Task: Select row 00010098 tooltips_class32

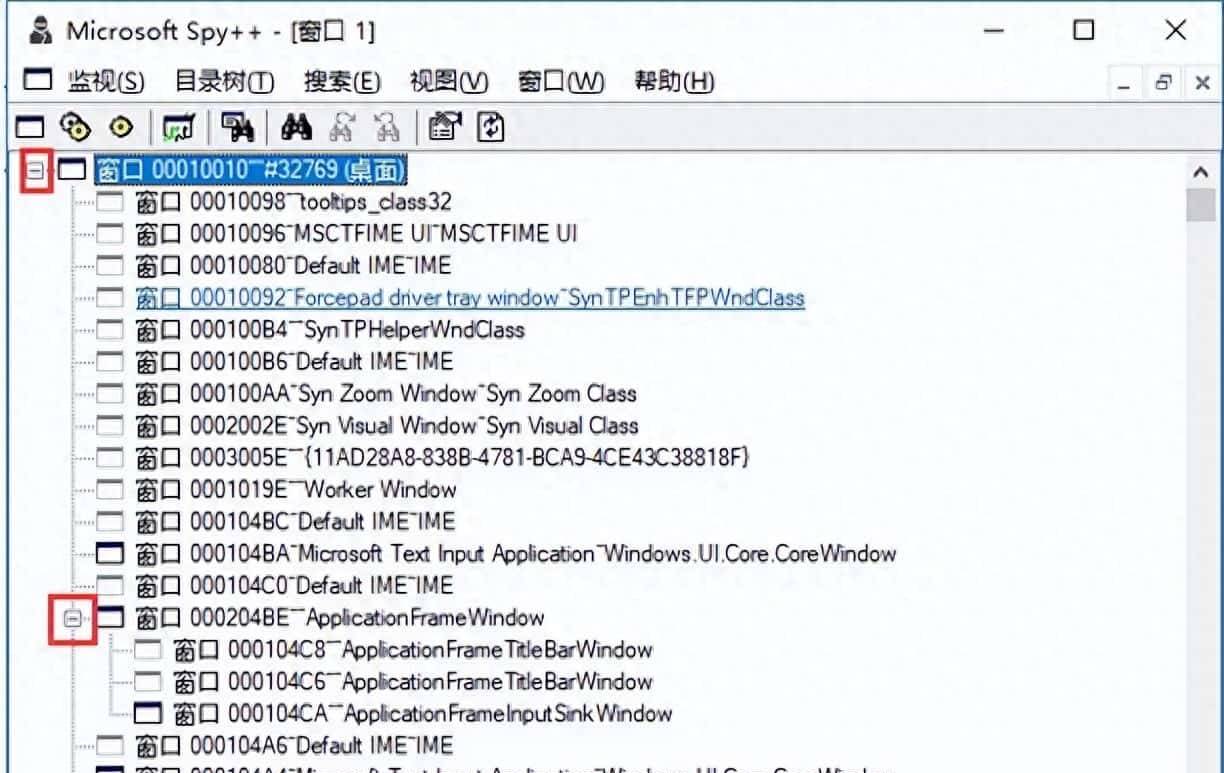Action: point(292,203)
